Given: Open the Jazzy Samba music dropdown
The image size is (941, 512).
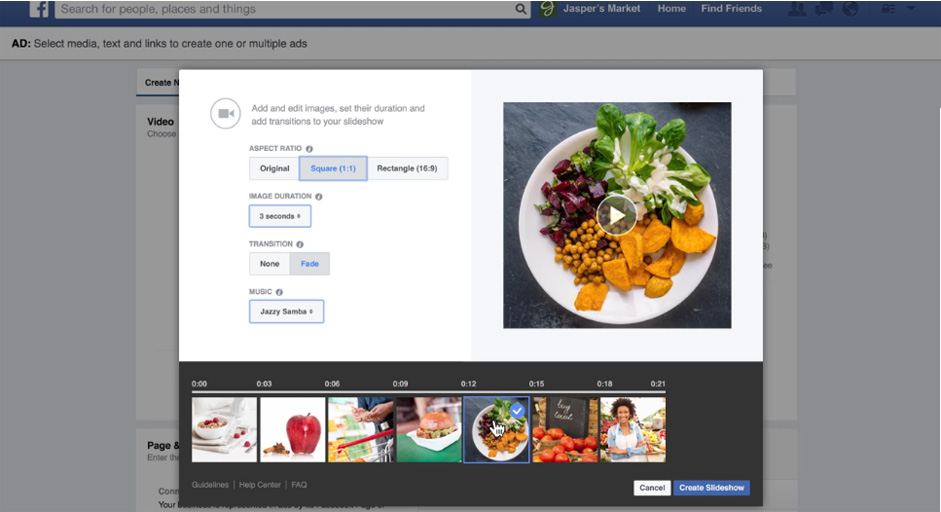Looking at the screenshot, I should (287, 312).
